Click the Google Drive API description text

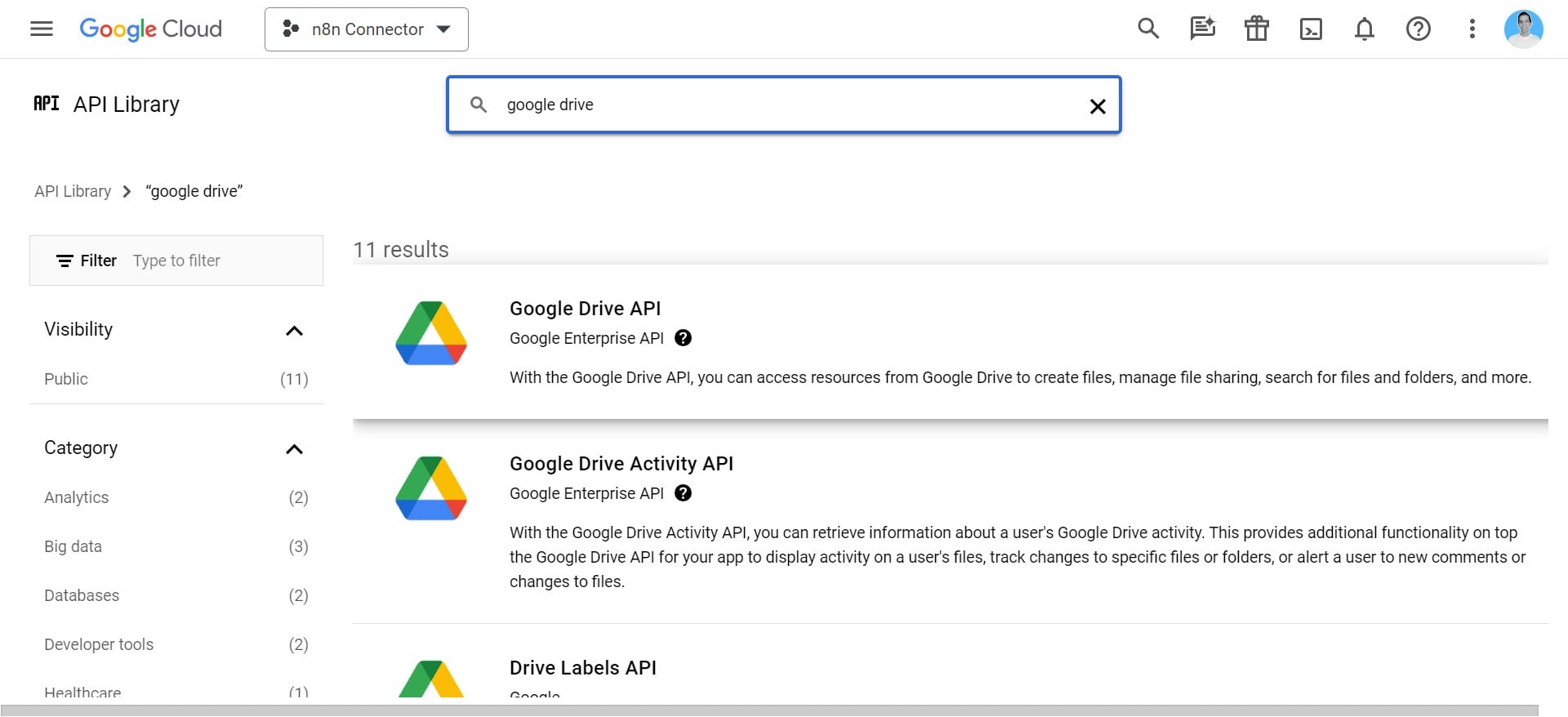(1020, 377)
